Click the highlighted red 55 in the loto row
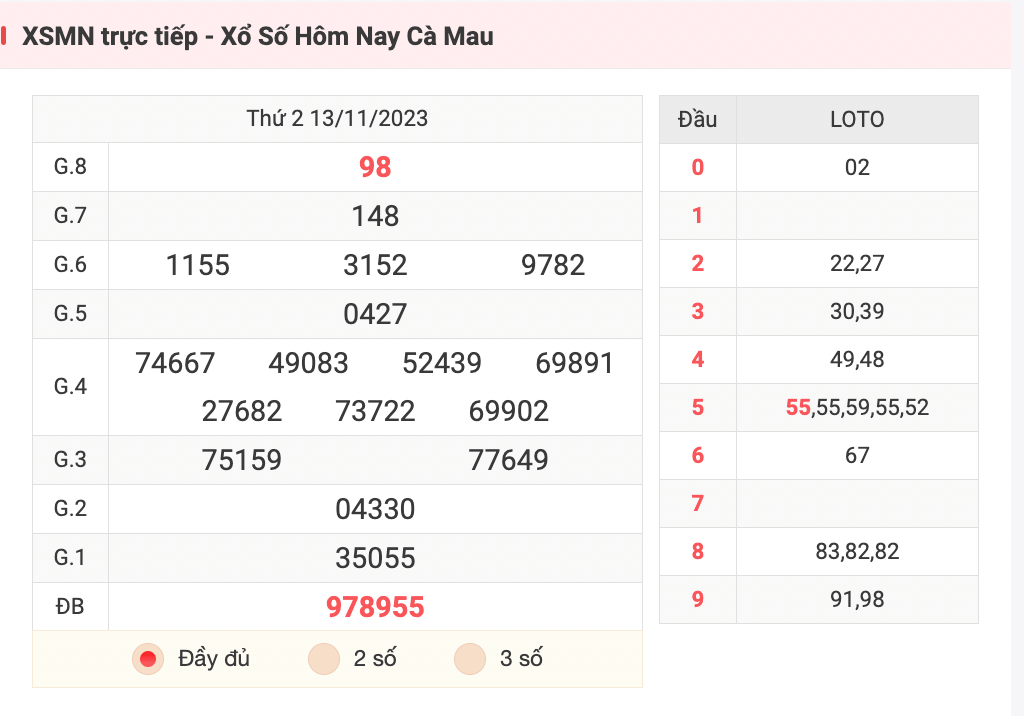The height and width of the screenshot is (716, 1024). 798,408
